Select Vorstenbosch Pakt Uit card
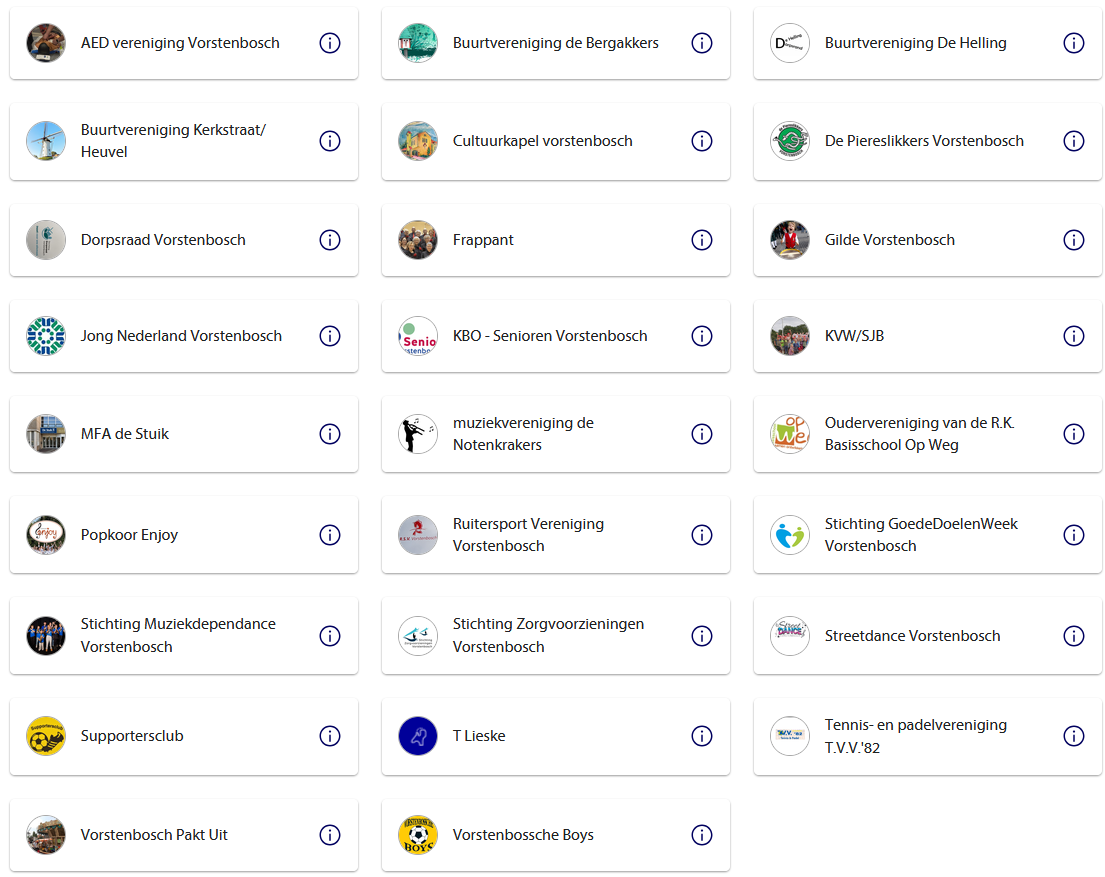1105x877 pixels. coord(184,835)
